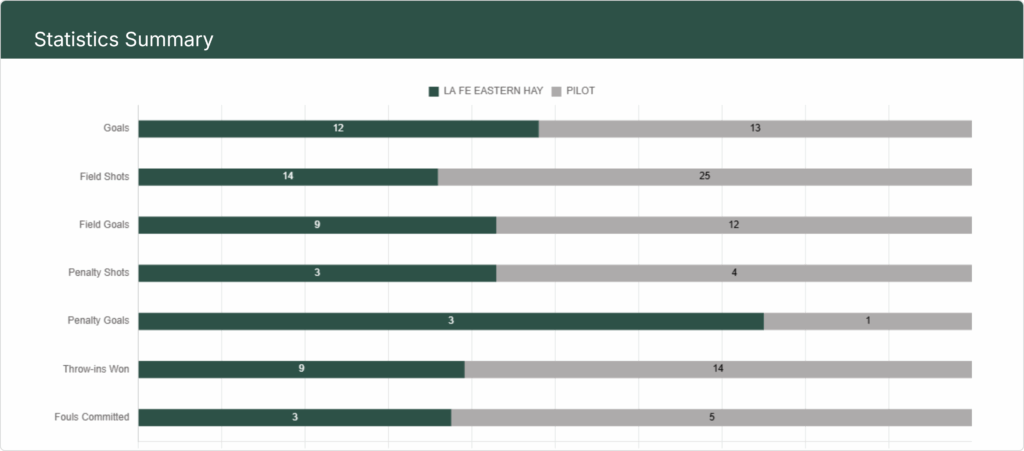Click the Goals axis label
This screenshot has height=451, width=1024.
pyautogui.click(x=116, y=128)
